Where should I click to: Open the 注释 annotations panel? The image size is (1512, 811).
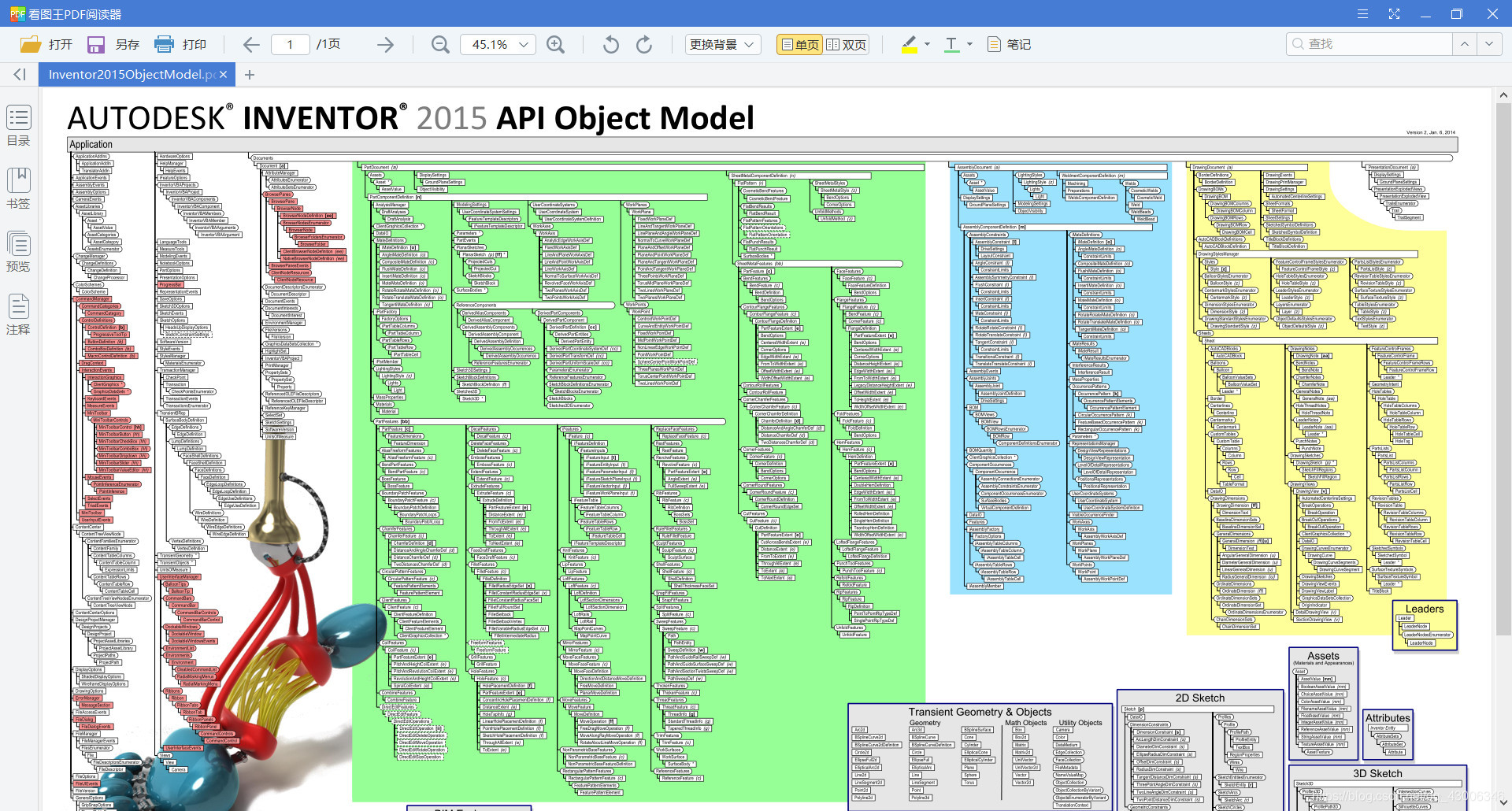(19, 315)
